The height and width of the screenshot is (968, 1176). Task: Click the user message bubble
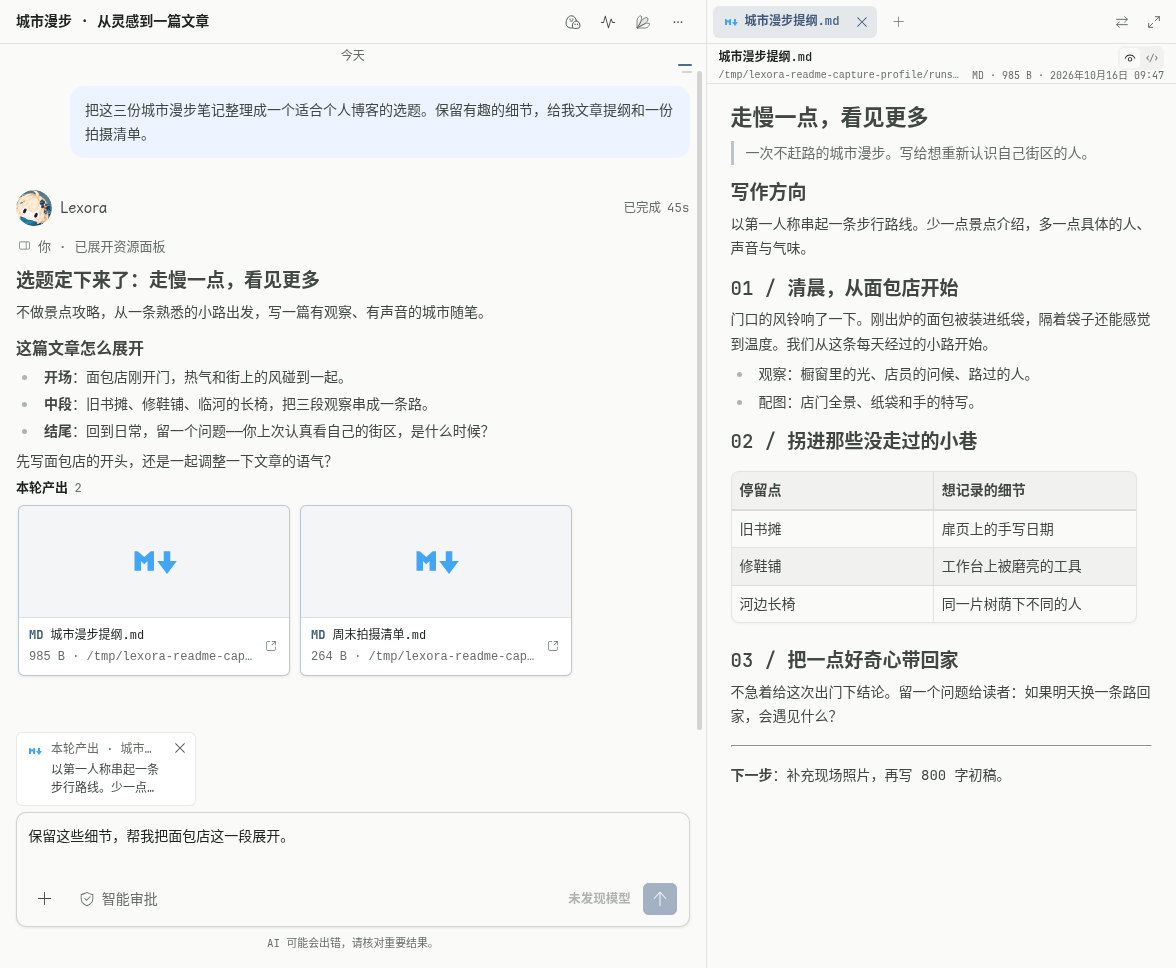(x=380, y=122)
